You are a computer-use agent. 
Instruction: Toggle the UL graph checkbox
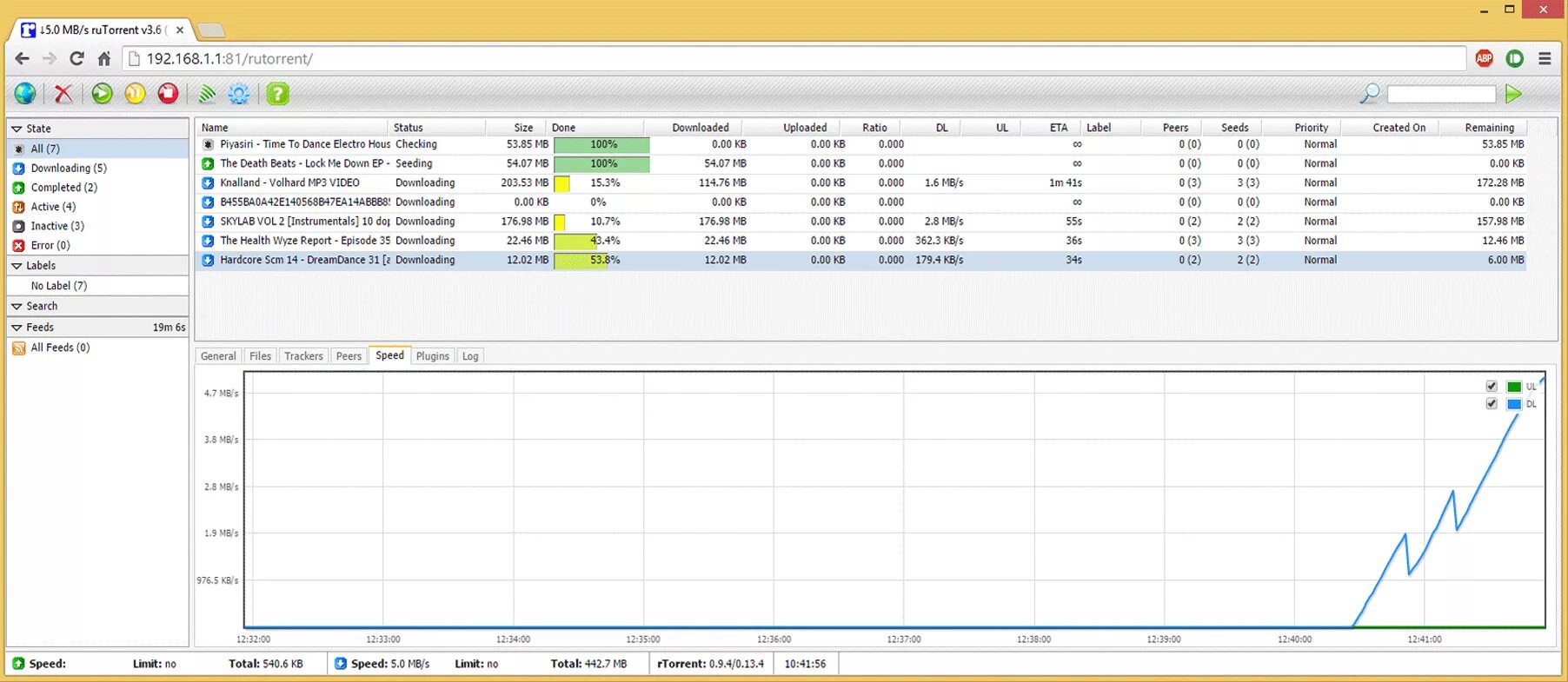(x=1492, y=387)
